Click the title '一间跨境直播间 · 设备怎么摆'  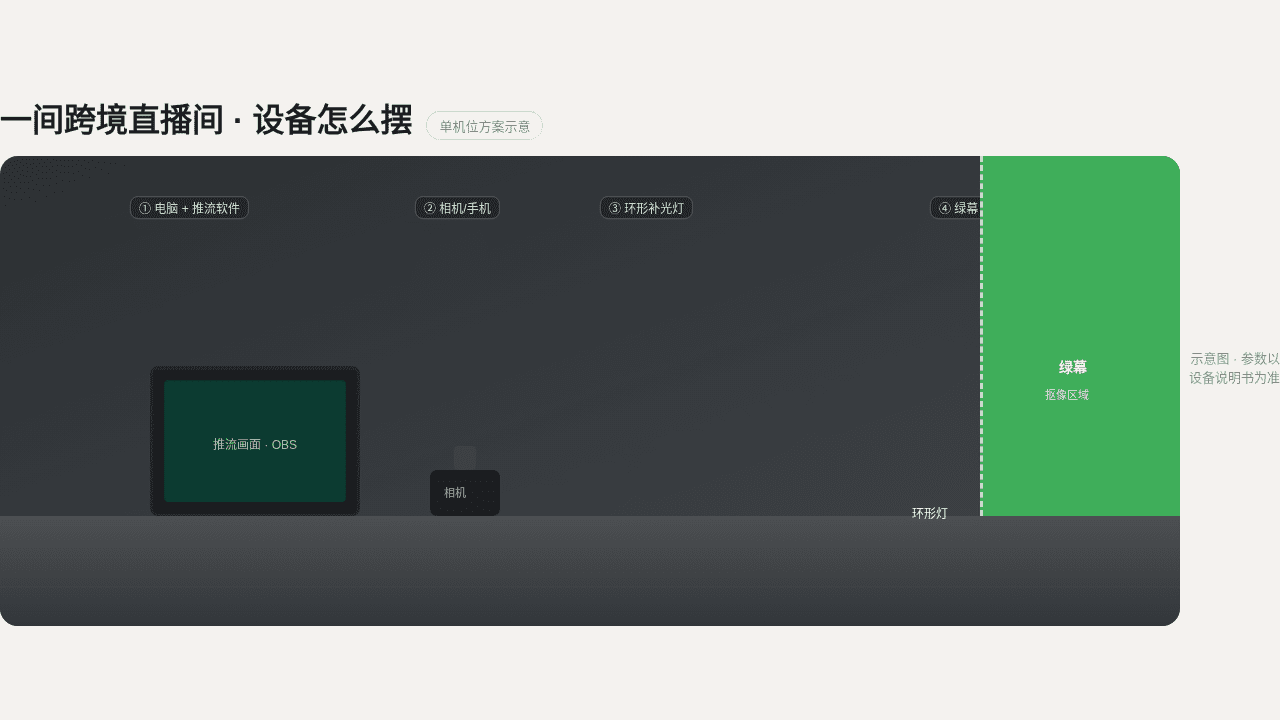[206, 120]
